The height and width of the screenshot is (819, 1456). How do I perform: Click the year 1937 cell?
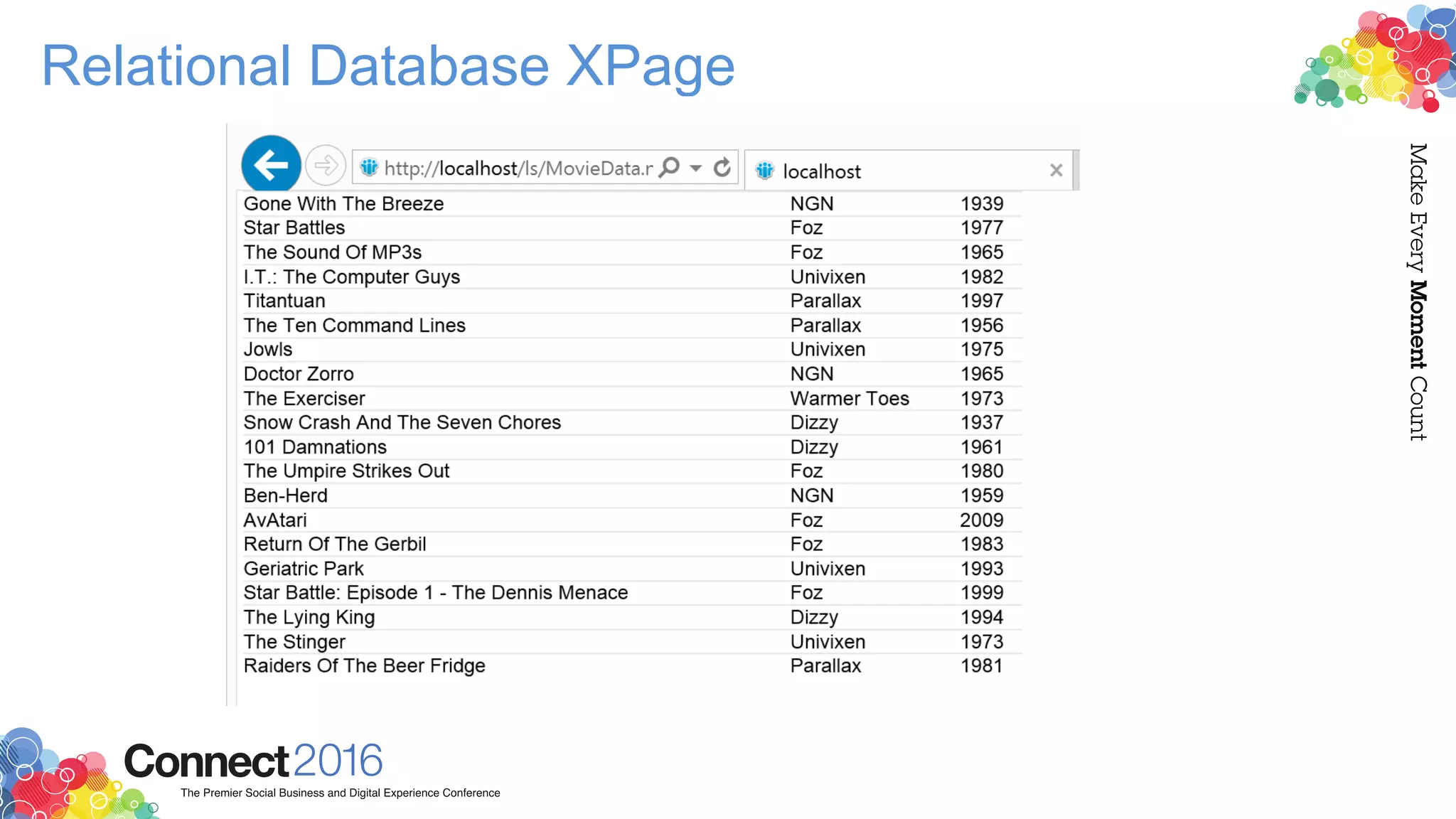click(x=982, y=423)
